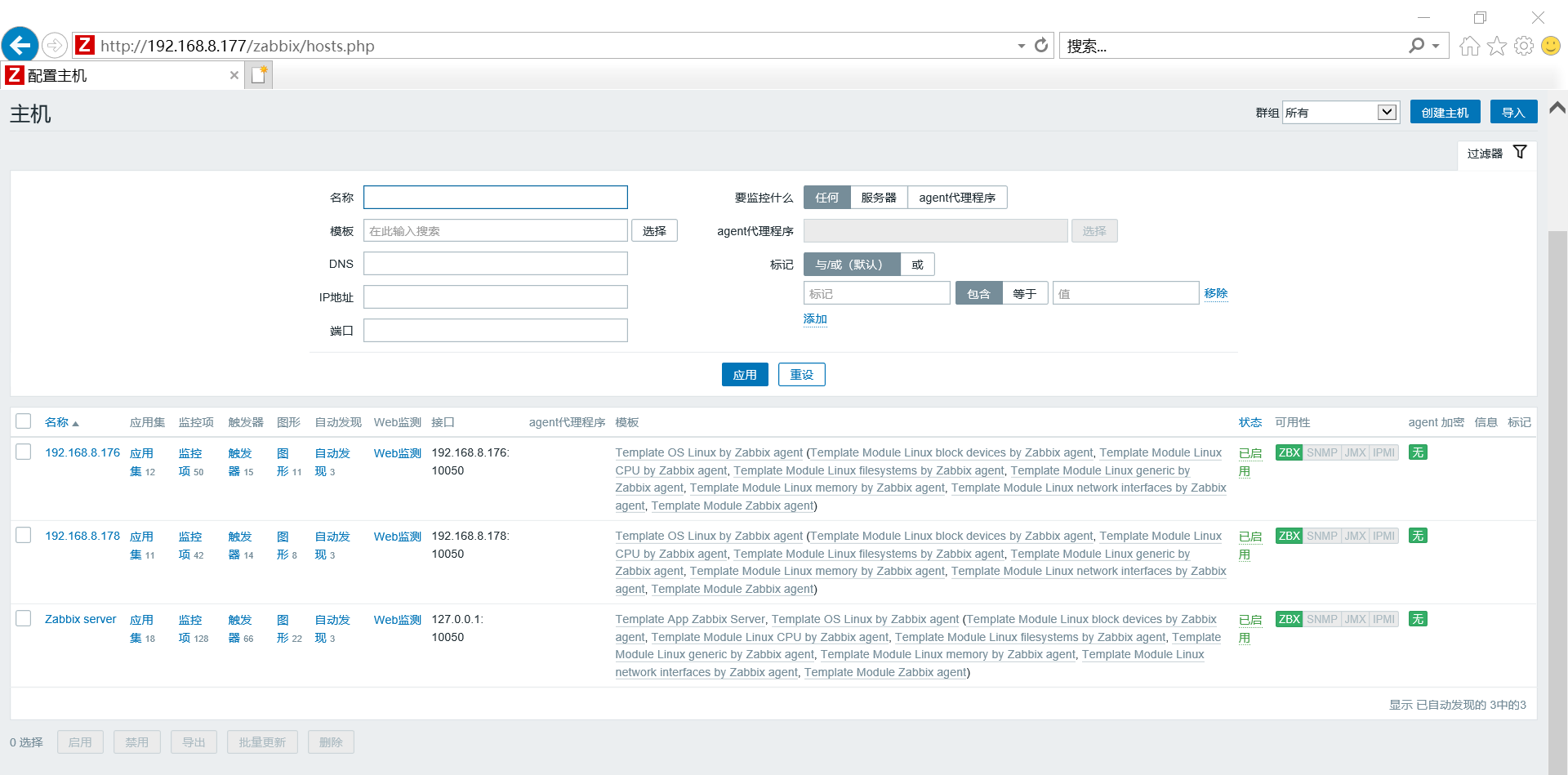Open a new tab with the blank tab button

click(260, 75)
